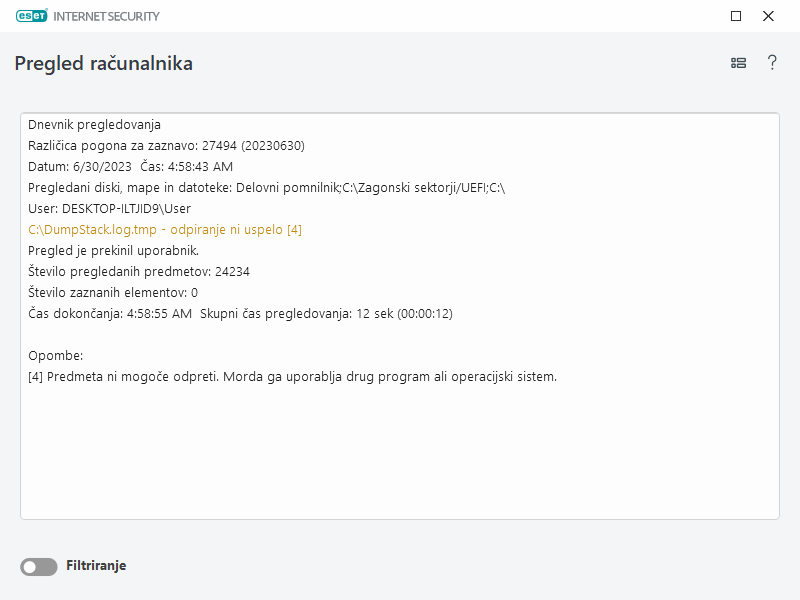Screen dimensions: 800x600
Task: Select the ESET logo
Action: coord(31,16)
